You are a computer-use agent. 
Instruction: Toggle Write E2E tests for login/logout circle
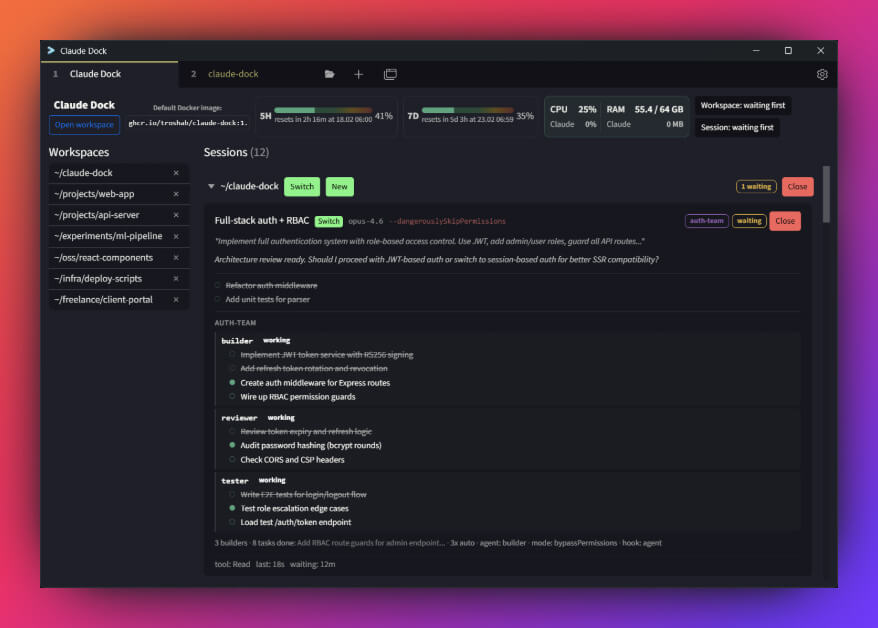pos(232,494)
